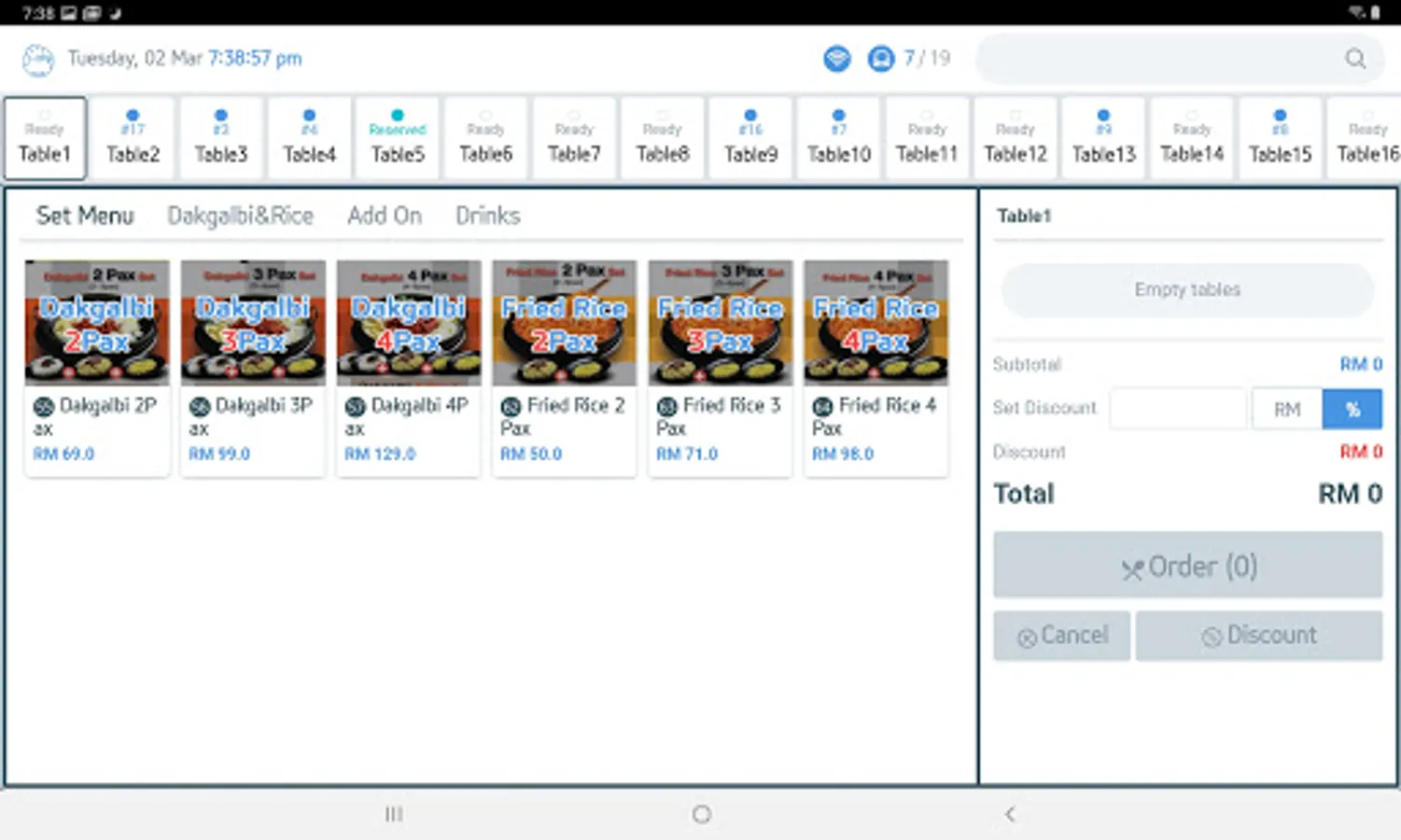Open the Dakgalbi&Rice category
Image resolution: width=1401 pixels, height=840 pixels.
click(x=240, y=216)
